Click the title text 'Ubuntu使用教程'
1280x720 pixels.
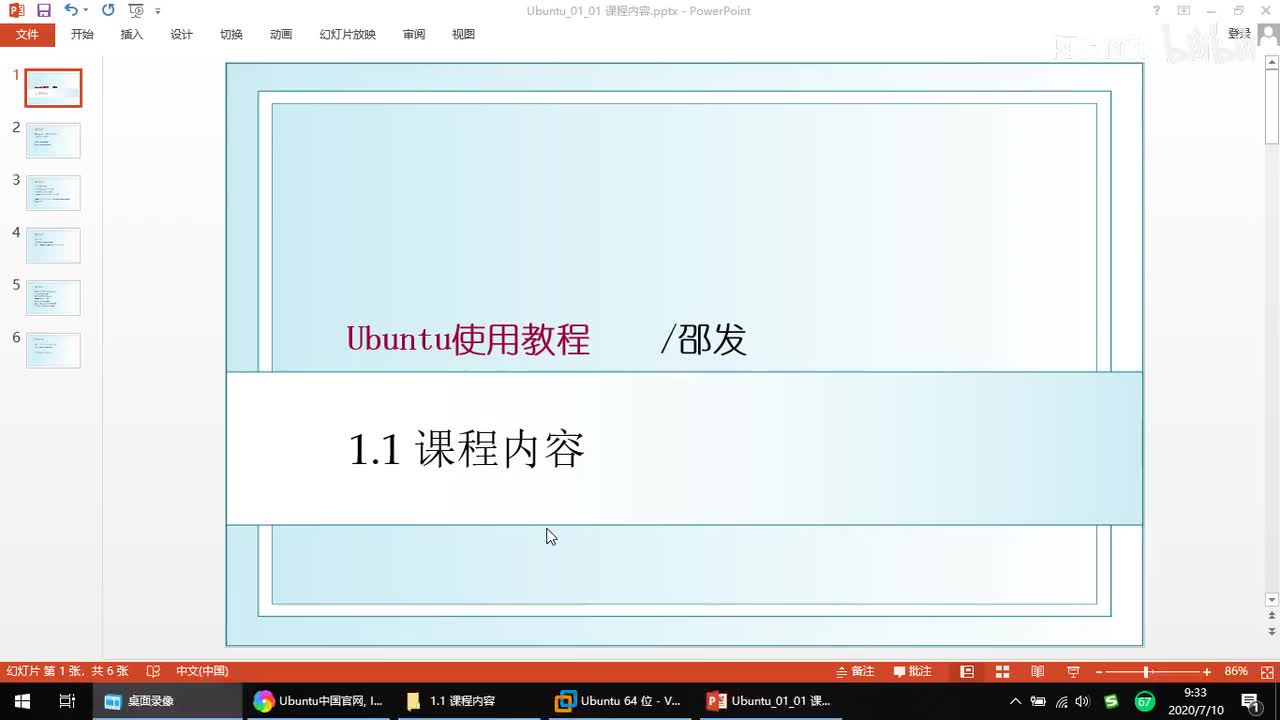pyautogui.click(x=468, y=340)
